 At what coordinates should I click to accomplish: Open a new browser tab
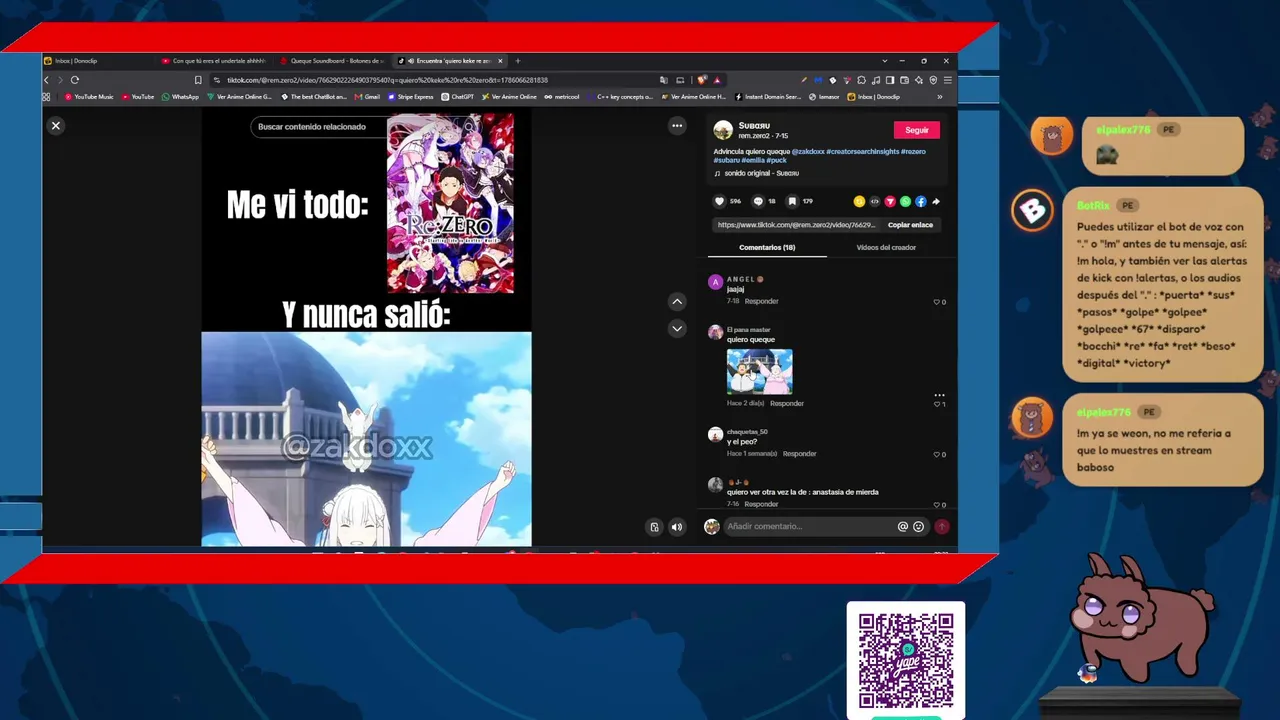pos(517,61)
